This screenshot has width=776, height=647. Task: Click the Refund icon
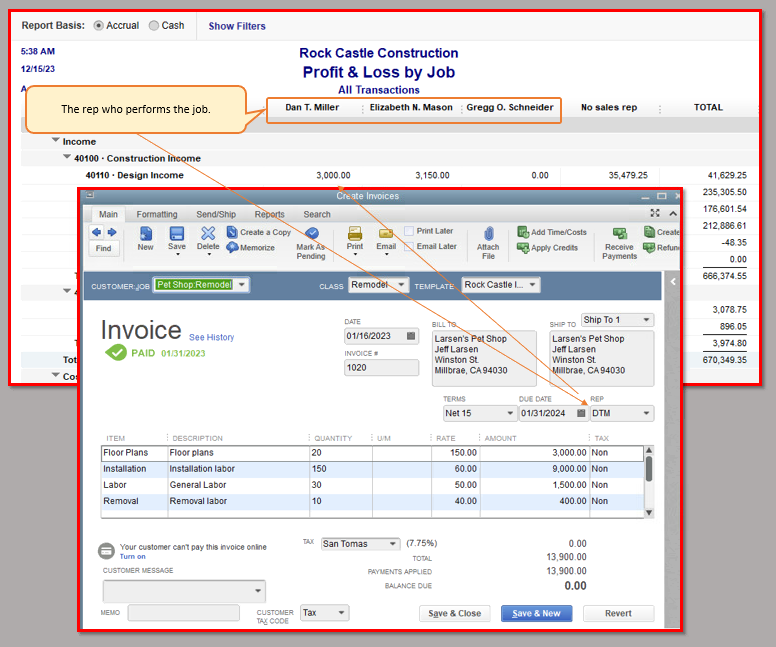649,247
